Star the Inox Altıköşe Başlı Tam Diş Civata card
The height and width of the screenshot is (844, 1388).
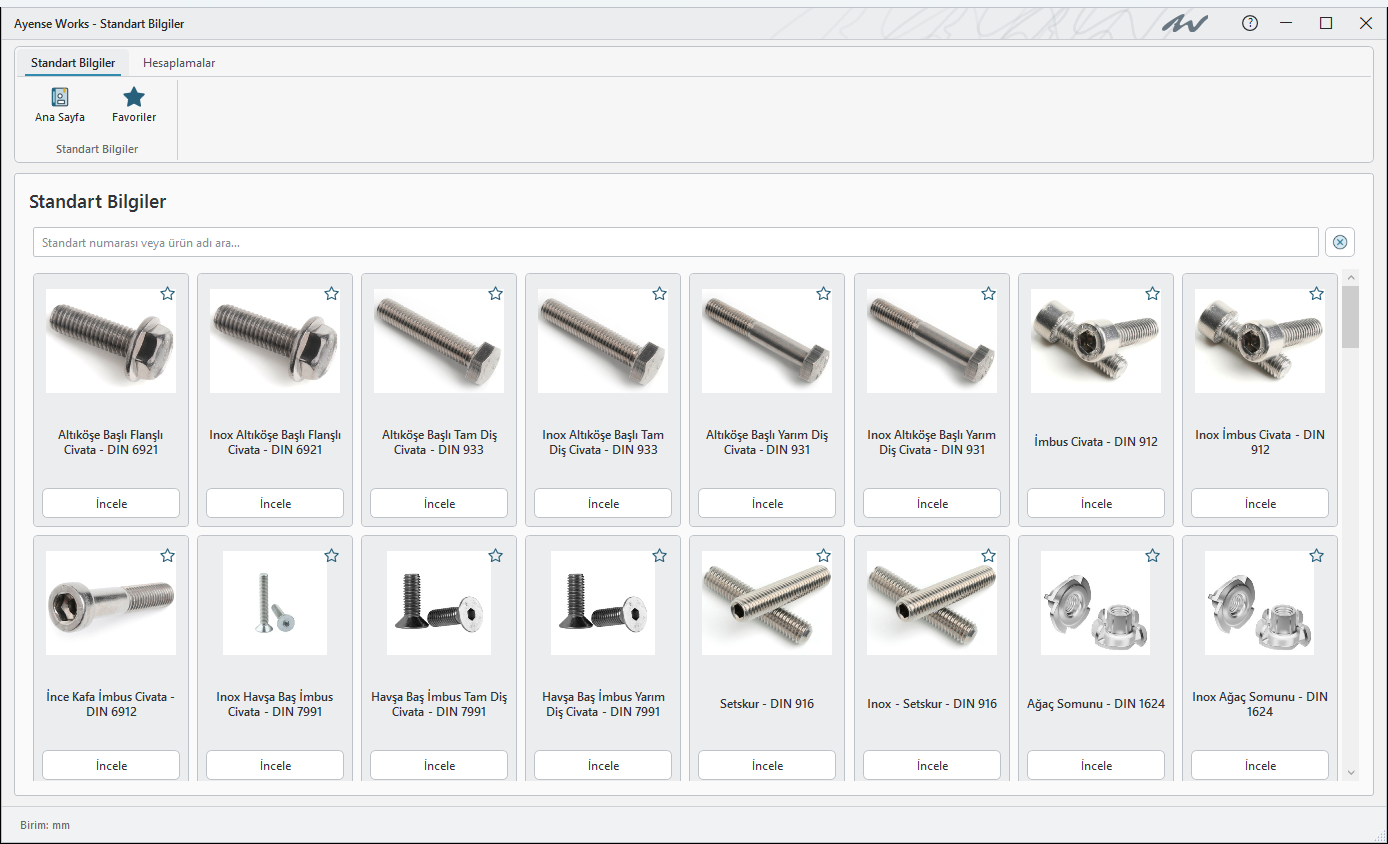660,293
